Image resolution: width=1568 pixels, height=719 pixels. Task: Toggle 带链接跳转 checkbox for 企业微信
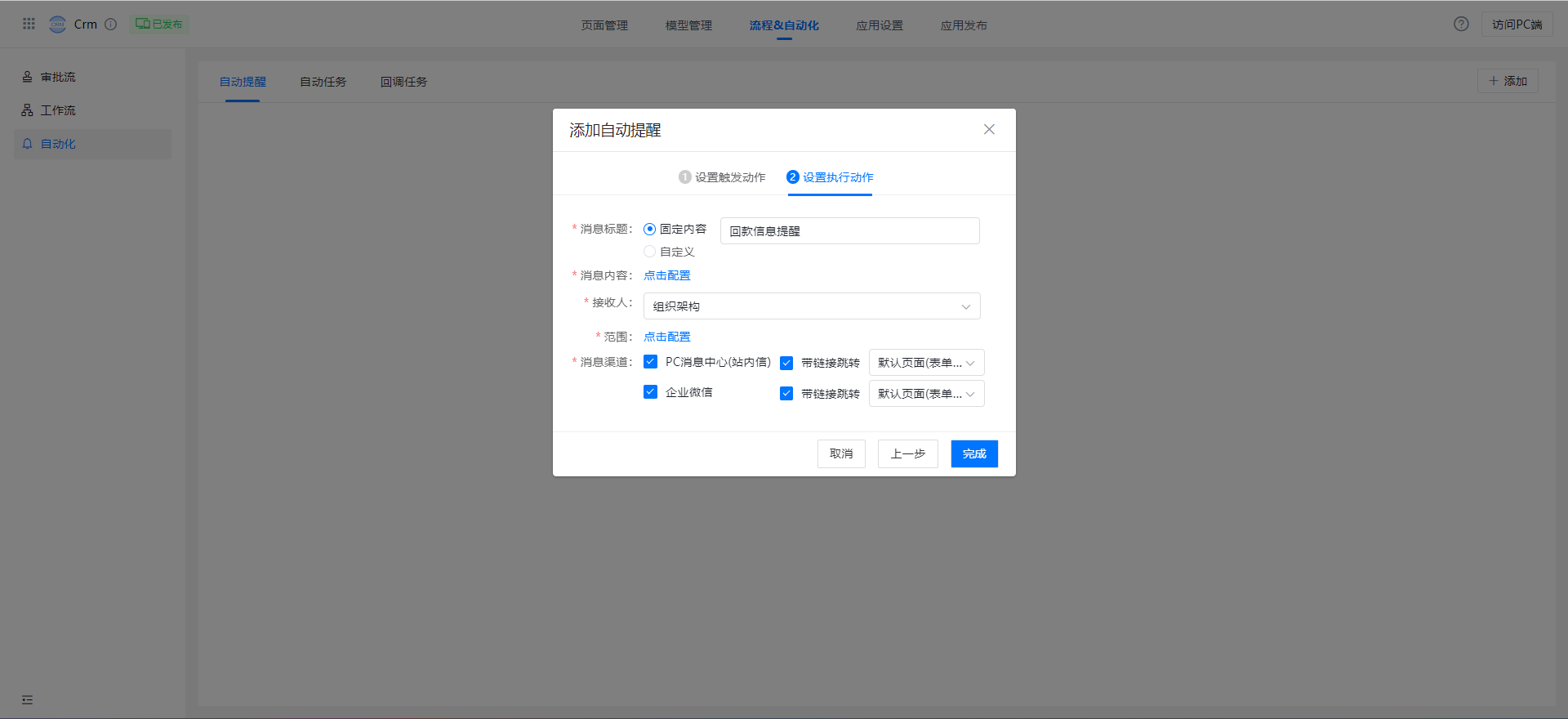point(786,393)
